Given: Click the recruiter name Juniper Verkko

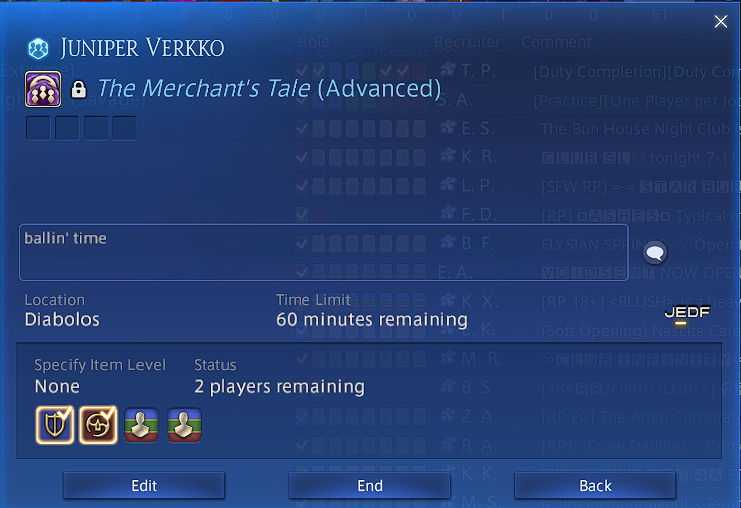Looking at the screenshot, I should coord(142,48).
